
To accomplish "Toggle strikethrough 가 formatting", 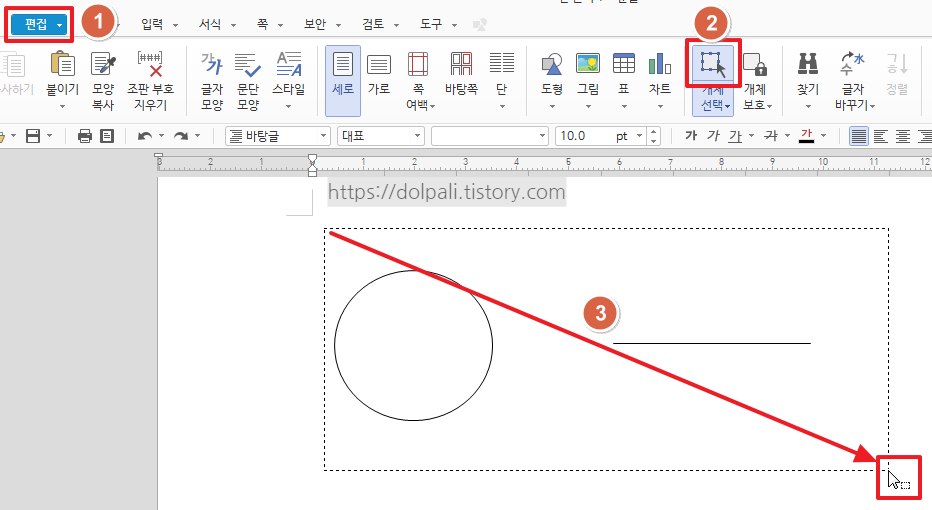I will (772, 136).
